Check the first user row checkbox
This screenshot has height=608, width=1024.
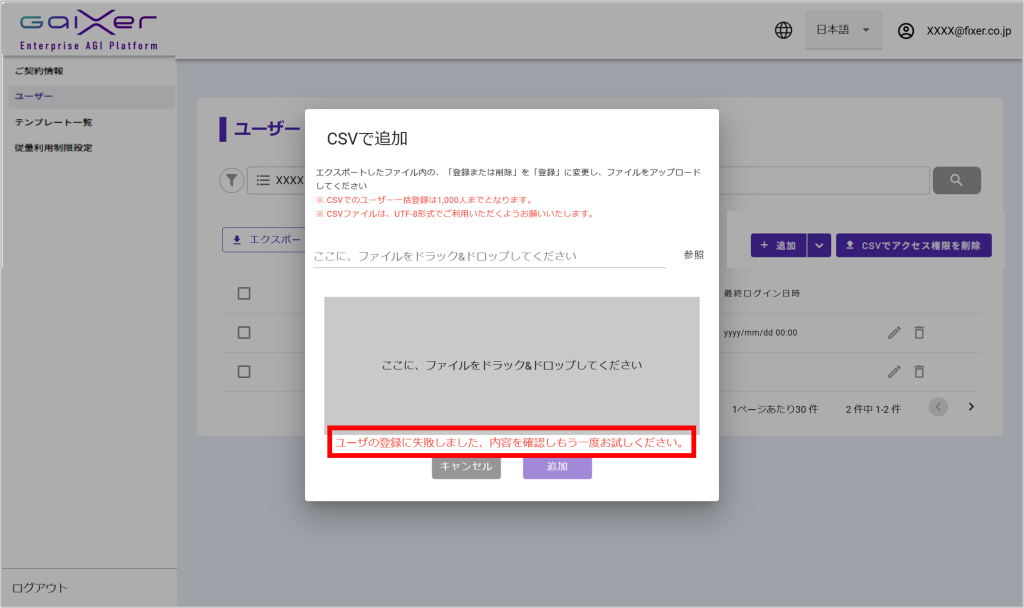(x=243, y=332)
